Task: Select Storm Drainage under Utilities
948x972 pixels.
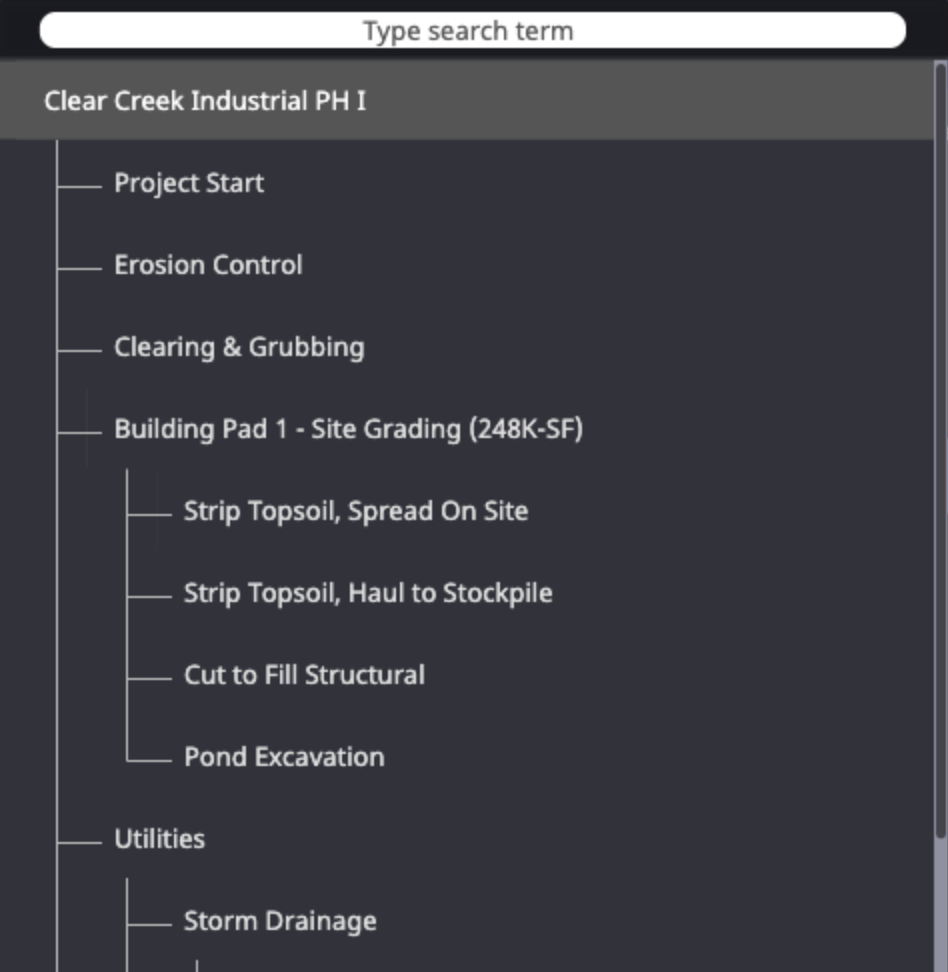Action: coord(280,921)
